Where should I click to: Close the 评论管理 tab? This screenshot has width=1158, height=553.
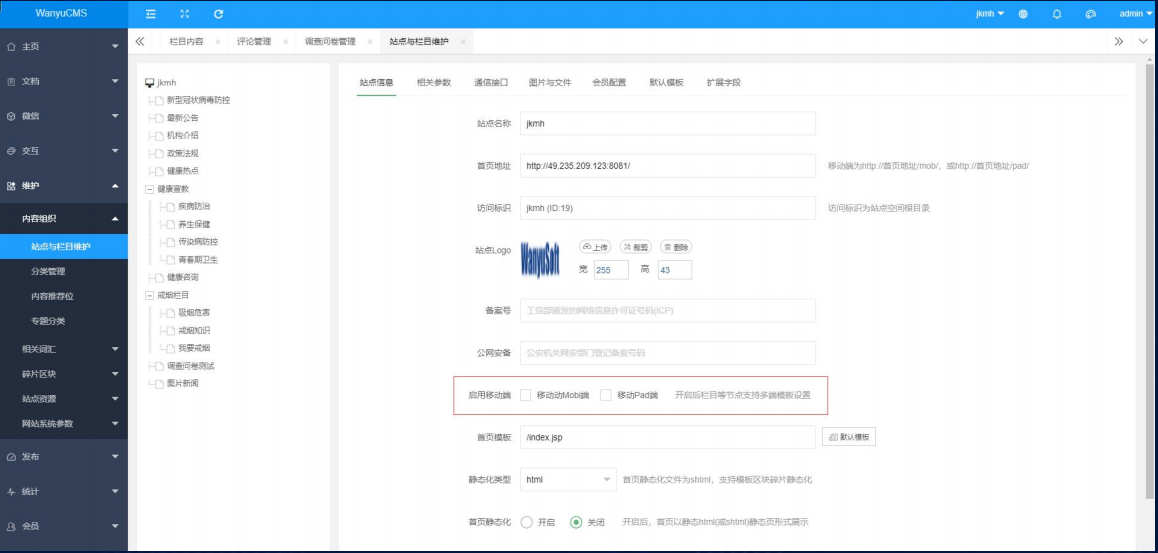coord(285,41)
